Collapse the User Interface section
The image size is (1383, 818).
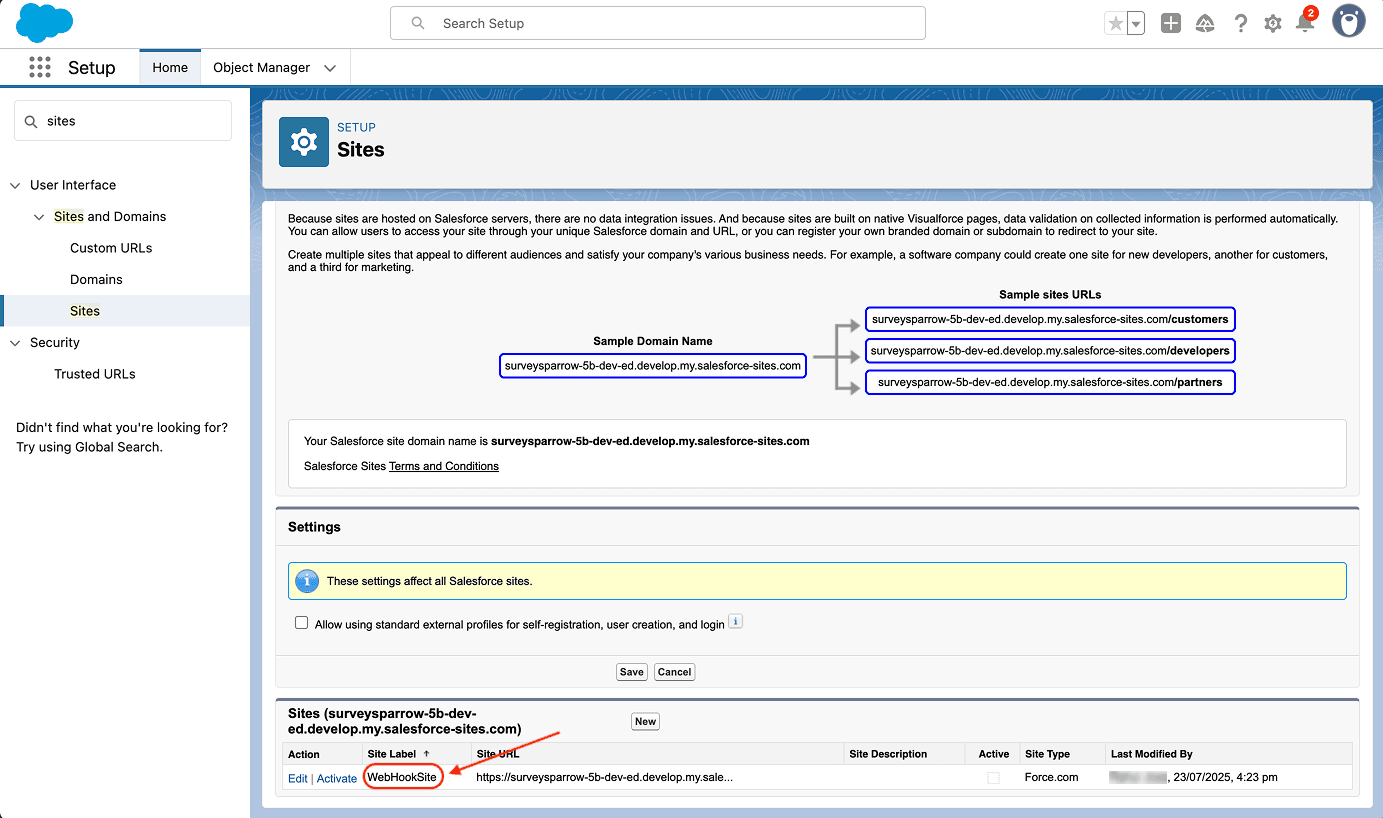pyautogui.click(x=15, y=185)
